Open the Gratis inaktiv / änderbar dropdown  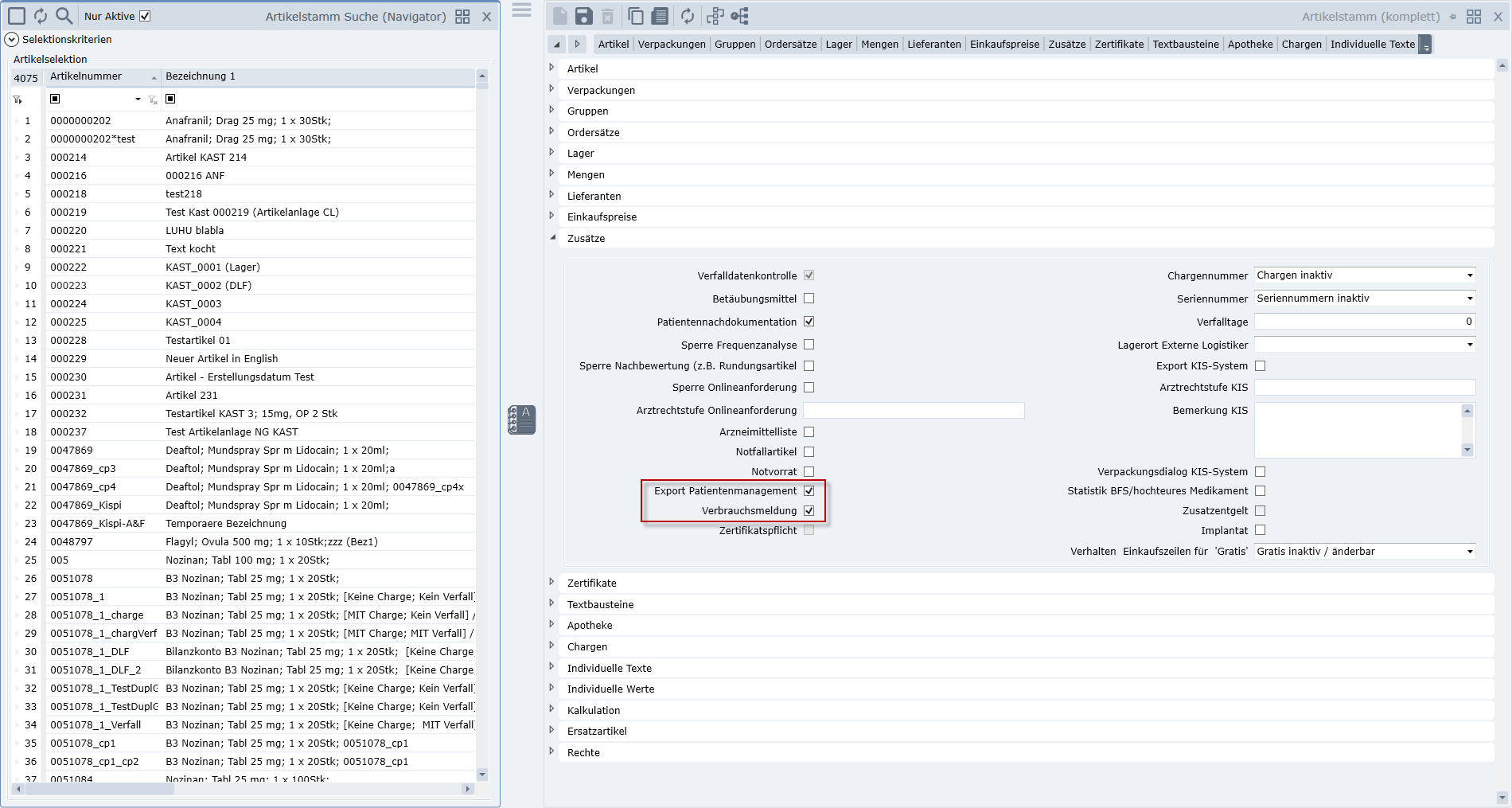click(x=1469, y=552)
